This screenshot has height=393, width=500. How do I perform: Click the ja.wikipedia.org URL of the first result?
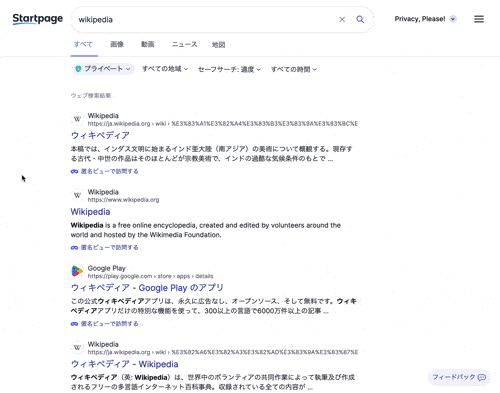tap(223, 124)
